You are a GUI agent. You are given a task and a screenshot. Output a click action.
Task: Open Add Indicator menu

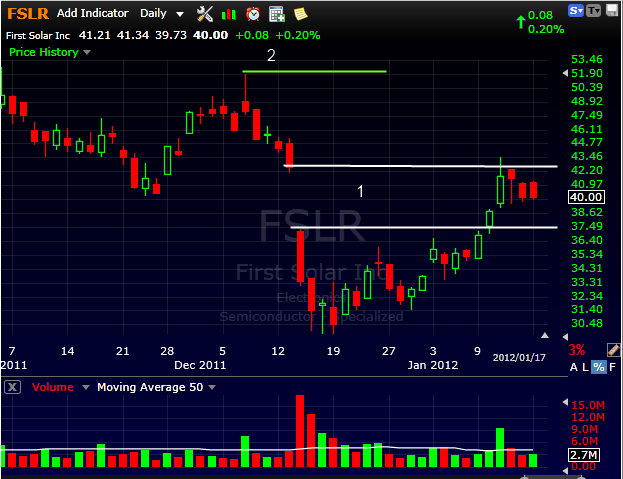point(93,13)
